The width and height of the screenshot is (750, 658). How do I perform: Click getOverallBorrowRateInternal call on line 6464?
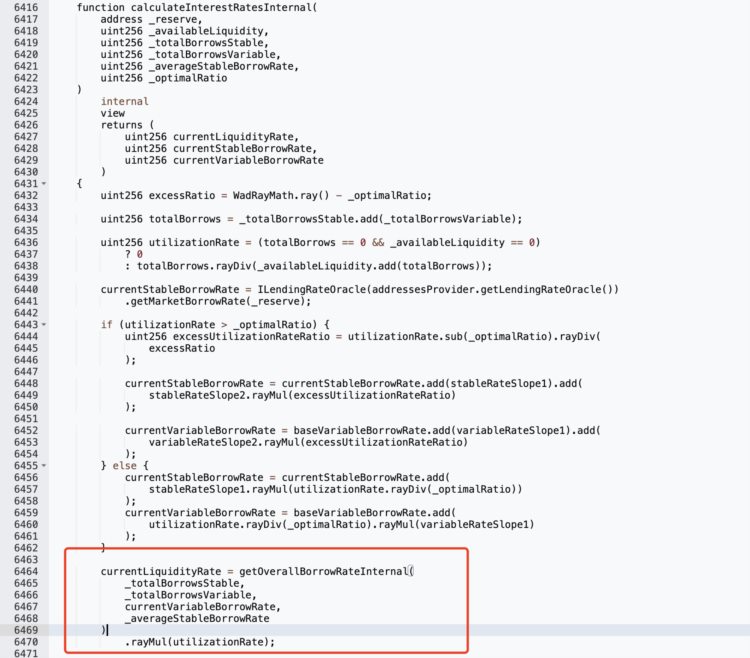coord(323,571)
